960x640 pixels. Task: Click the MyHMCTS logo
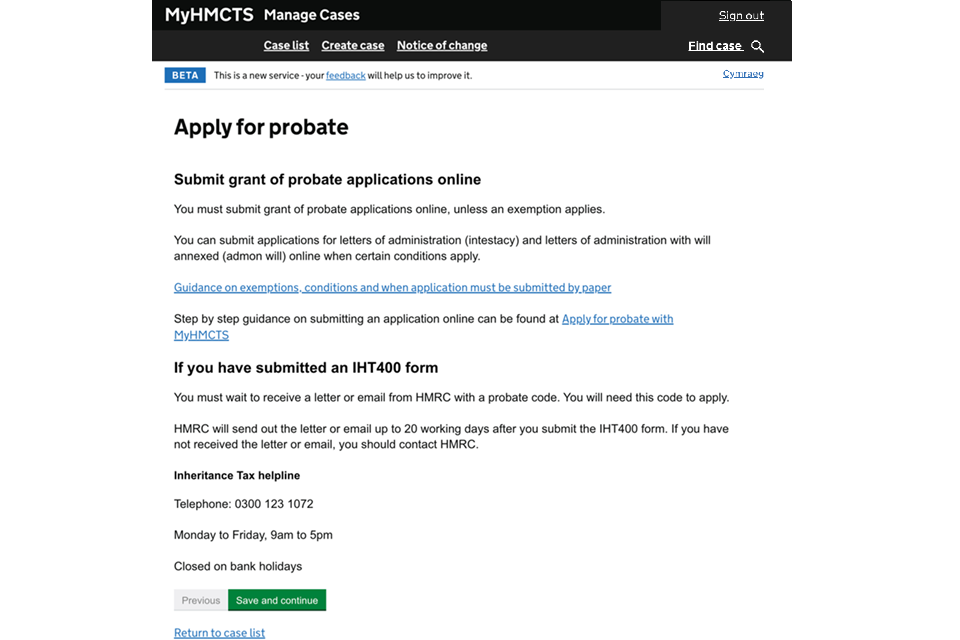tap(208, 15)
